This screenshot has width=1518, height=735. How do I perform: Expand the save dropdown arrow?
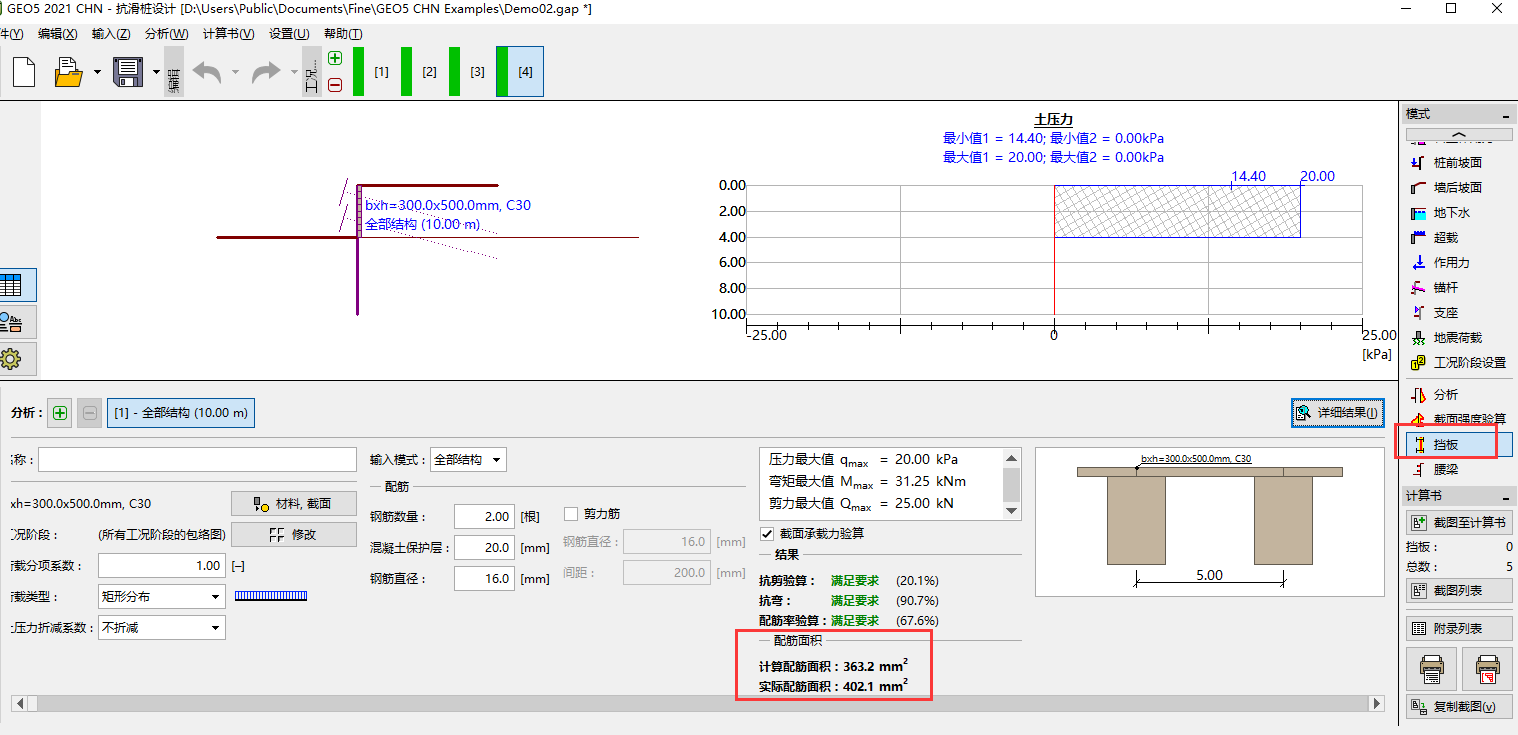point(157,72)
